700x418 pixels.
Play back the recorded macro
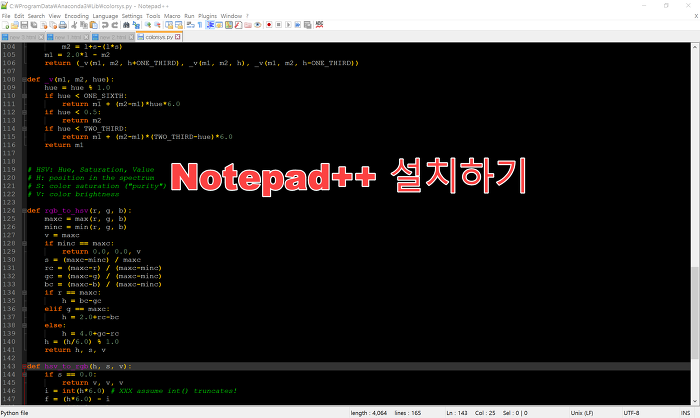[x=288, y=25]
